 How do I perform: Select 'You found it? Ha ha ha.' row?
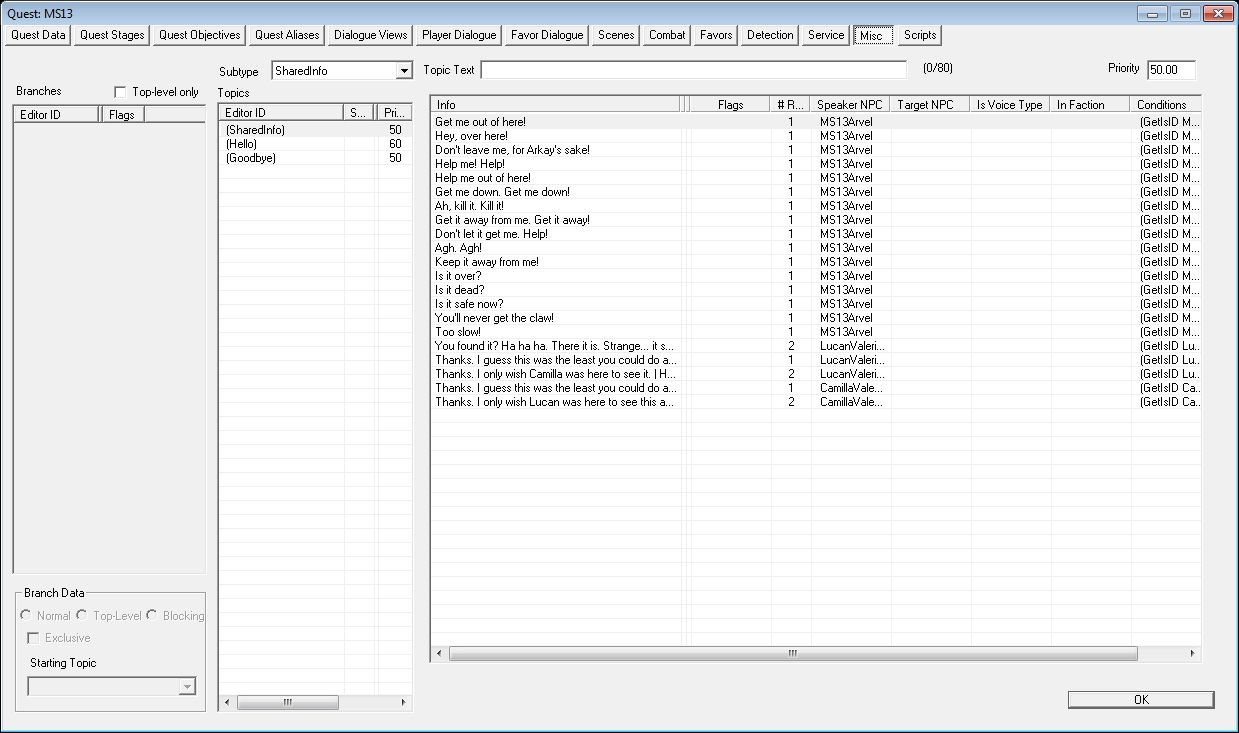point(815,346)
